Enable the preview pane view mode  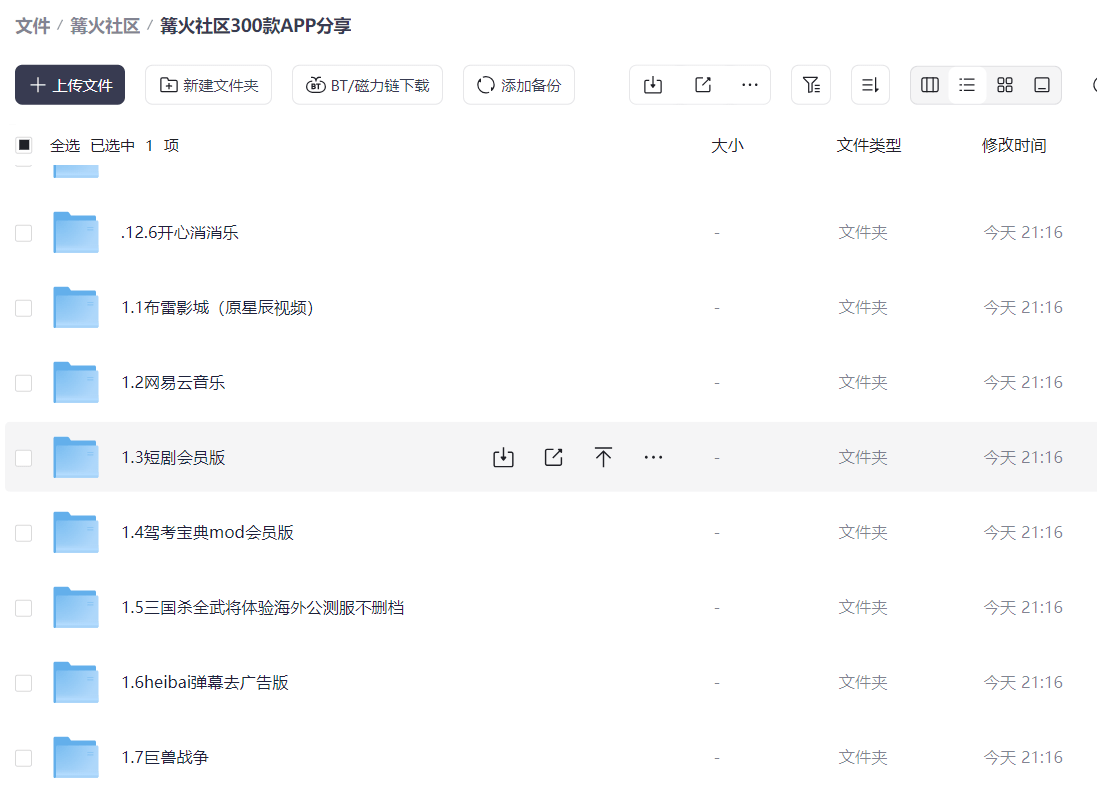tap(1040, 85)
